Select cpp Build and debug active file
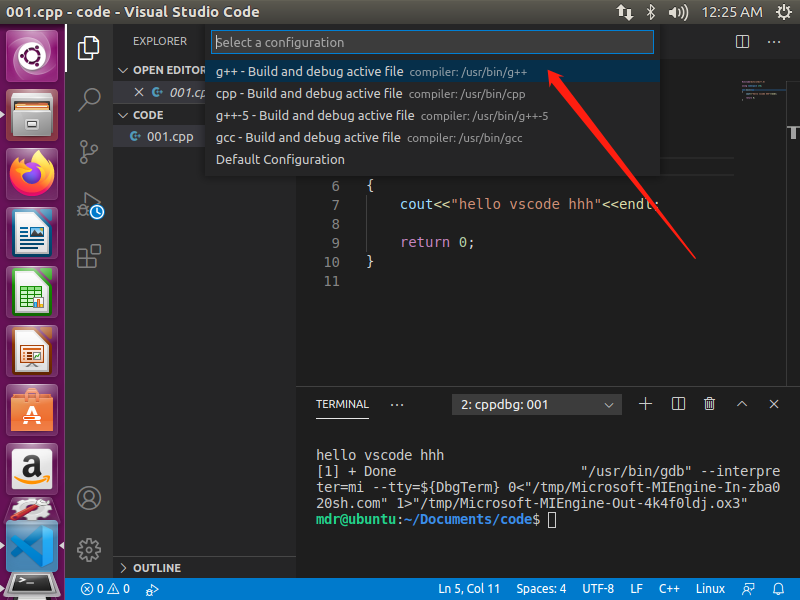800x600 pixels. coord(432,93)
